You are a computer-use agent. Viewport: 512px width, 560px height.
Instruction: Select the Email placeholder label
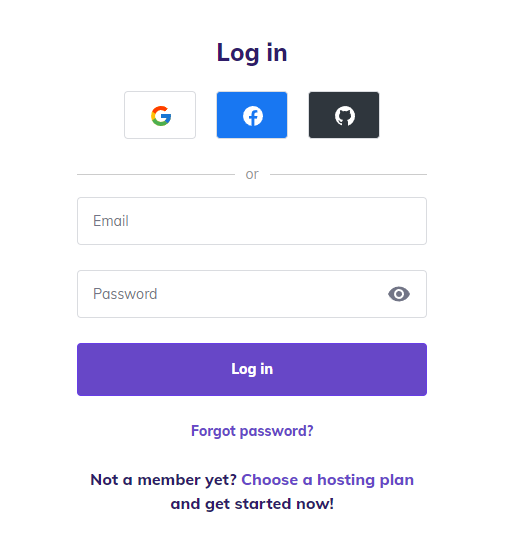pyautogui.click(x=111, y=221)
